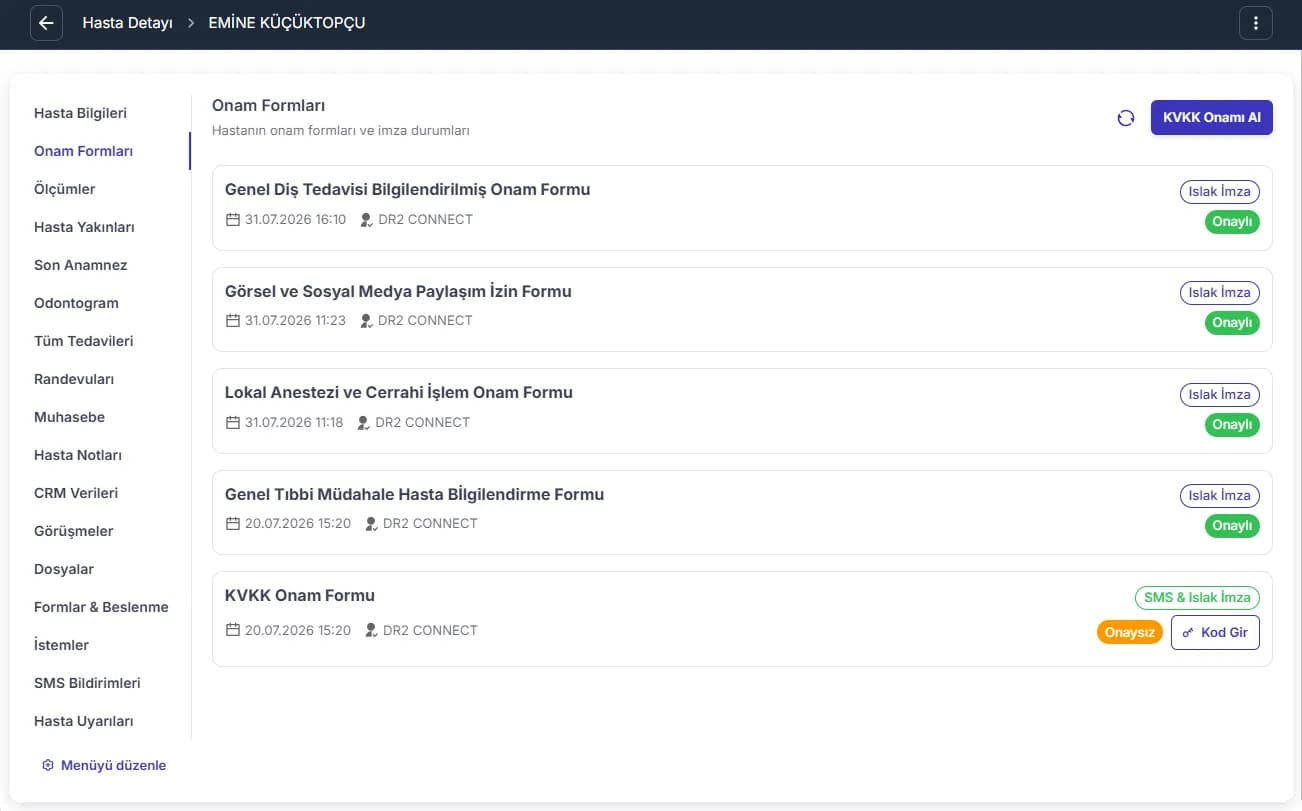
Task: View Tüm Tedavileri list
Action: coord(83,341)
